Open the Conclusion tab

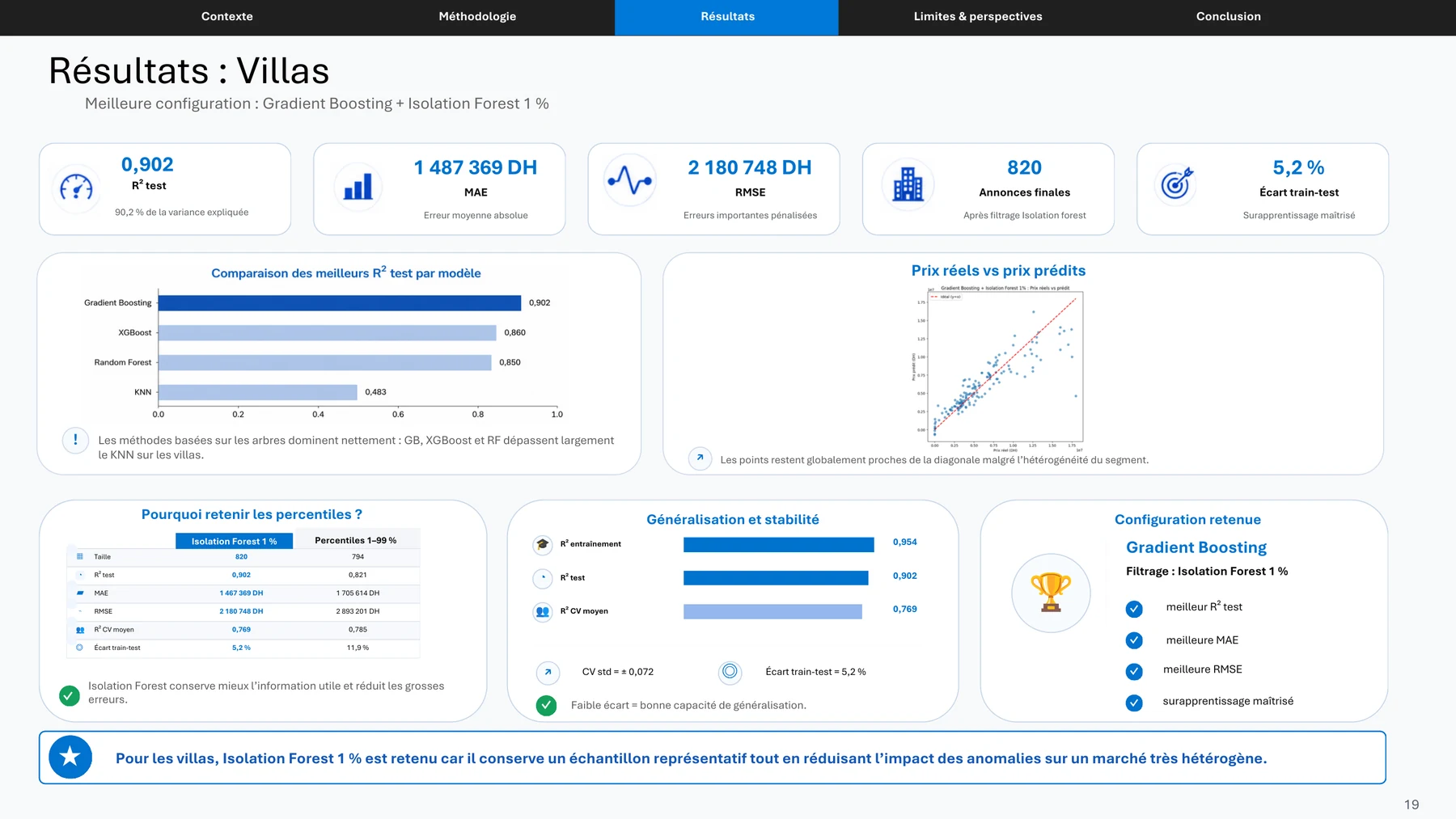click(1228, 16)
